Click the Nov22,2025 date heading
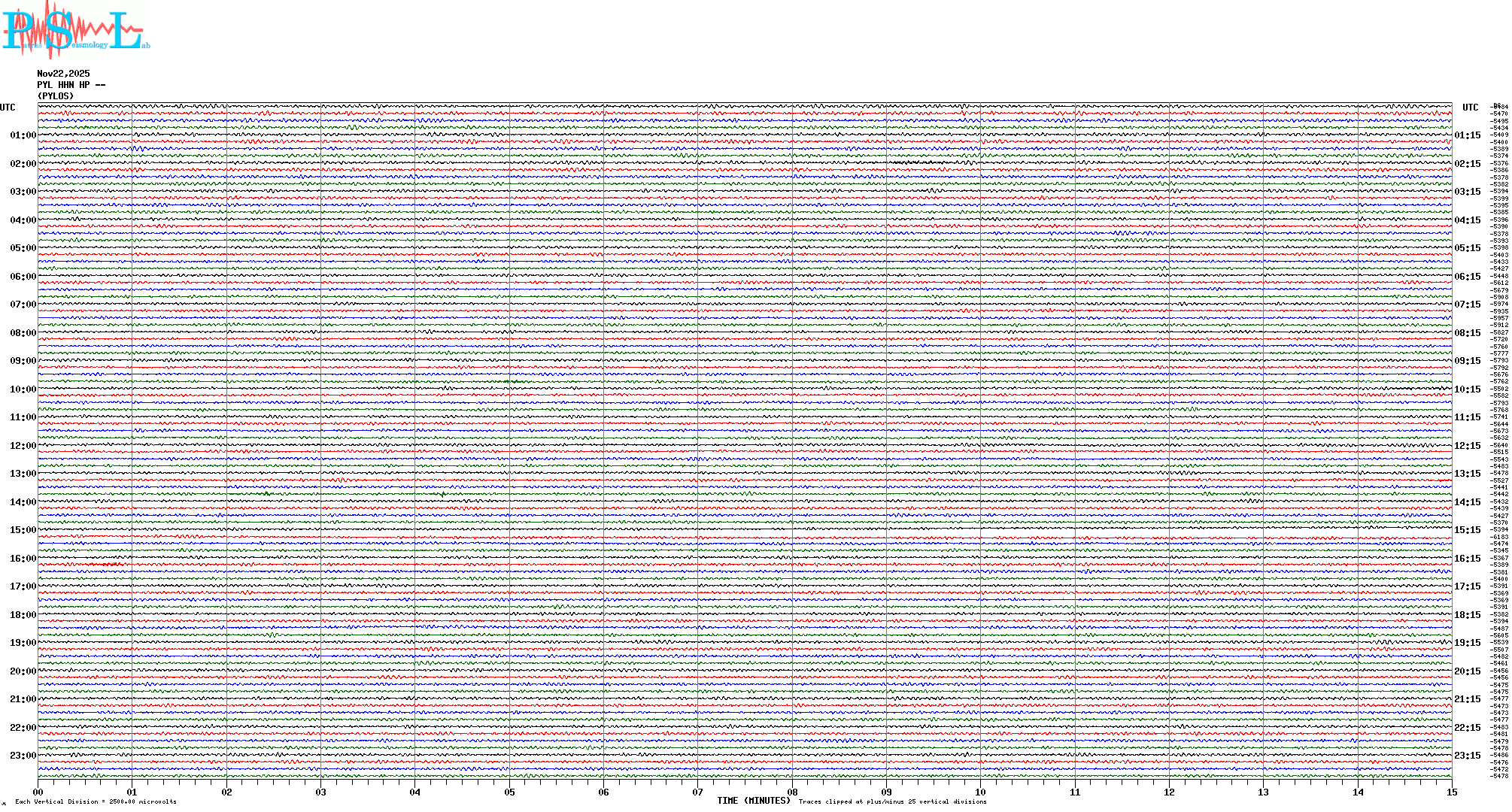 point(63,74)
